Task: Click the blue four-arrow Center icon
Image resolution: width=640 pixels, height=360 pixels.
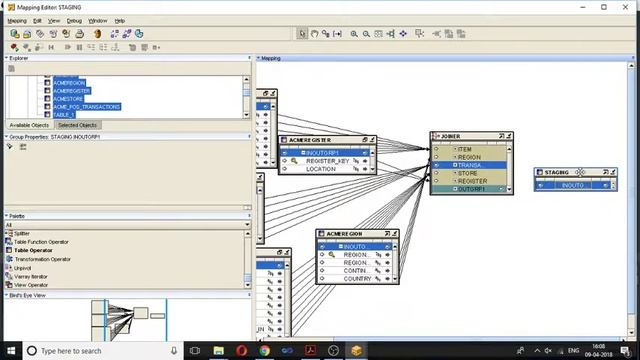Action: click(x=403, y=34)
